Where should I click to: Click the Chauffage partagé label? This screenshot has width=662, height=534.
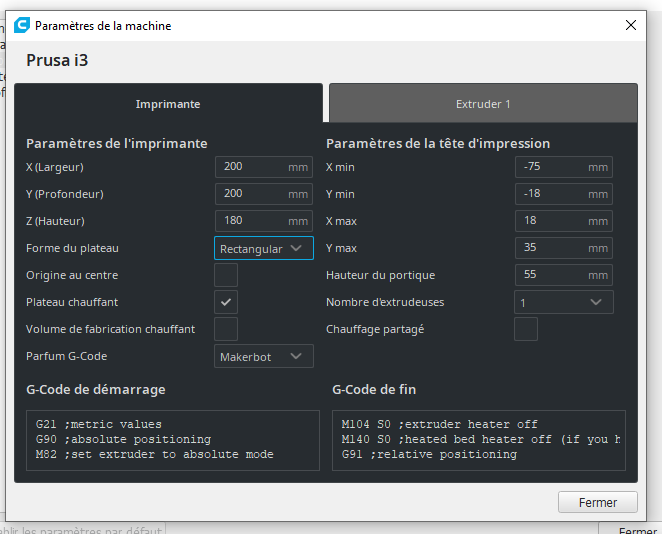pos(375,329)
